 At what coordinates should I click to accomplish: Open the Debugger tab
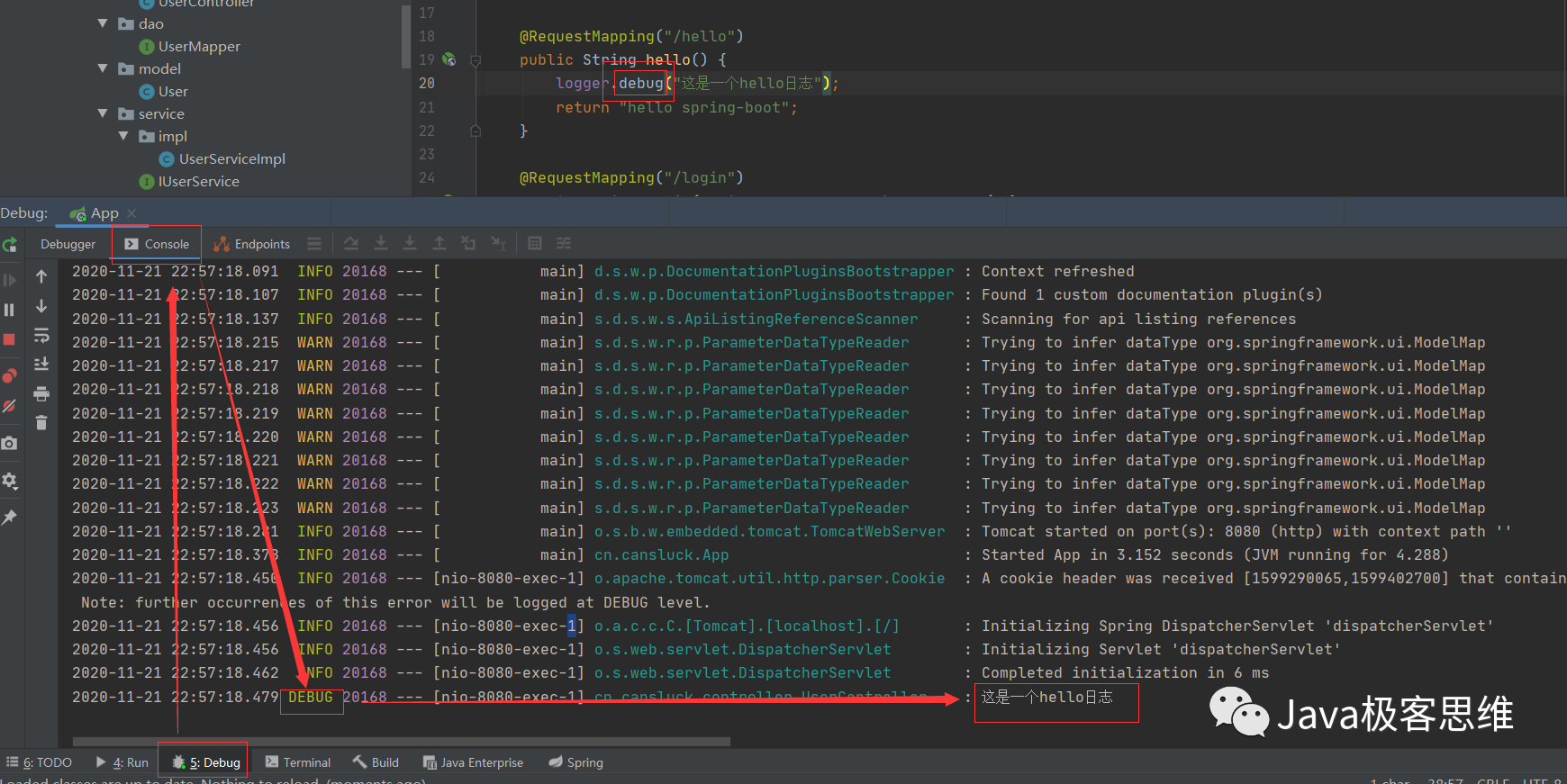tap(68, 244)
